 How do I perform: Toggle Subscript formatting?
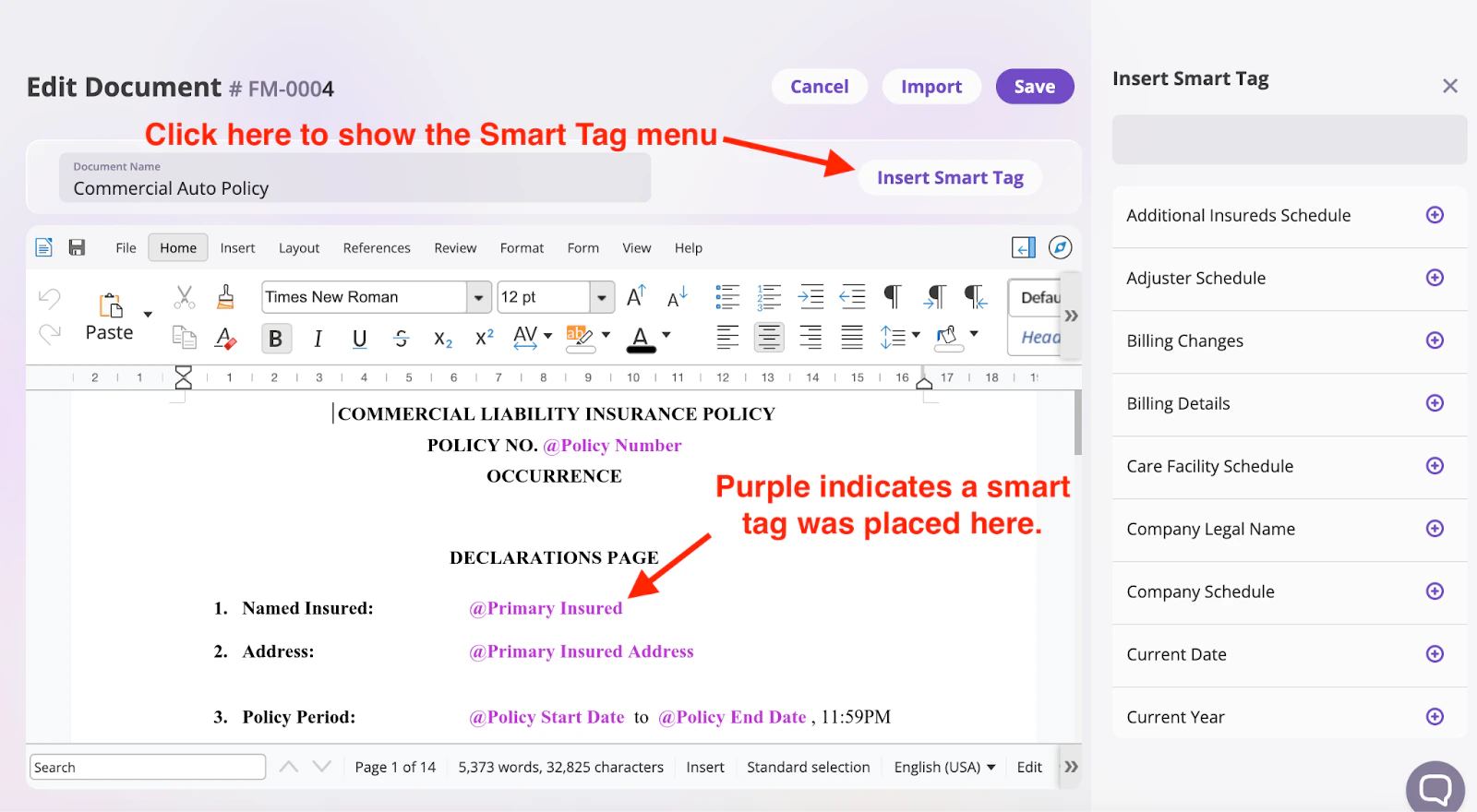pyautogui.click(x=443, y=339)
